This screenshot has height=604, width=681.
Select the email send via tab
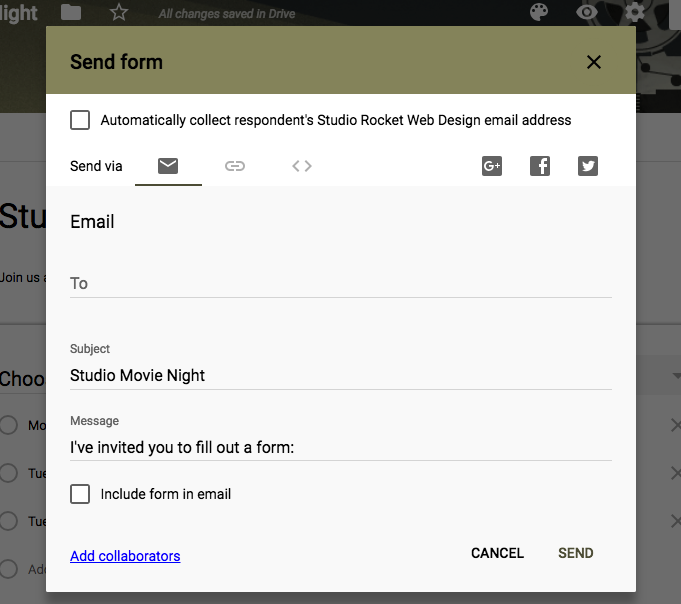pyautogui.click(x=168, y=166)
